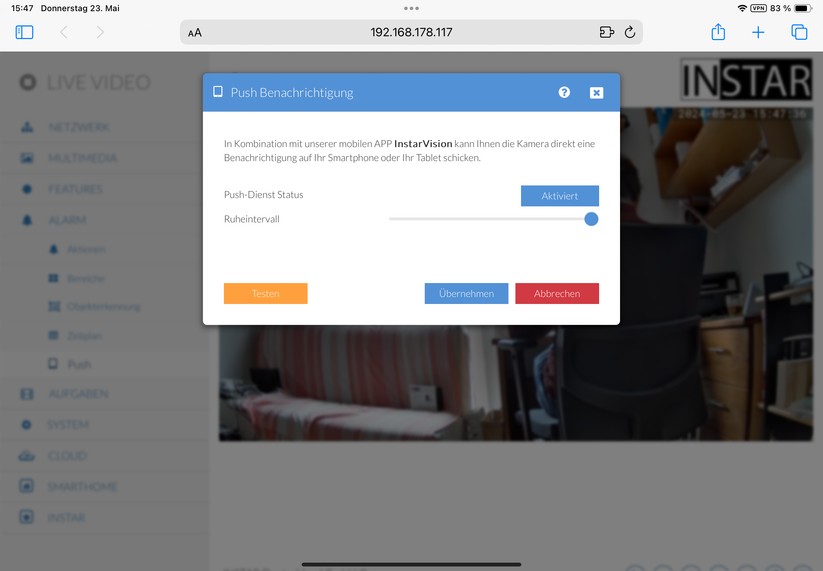Tap the VPN status indicator
The height and width of the screenshot is (571, 823).
coord(758,8)
